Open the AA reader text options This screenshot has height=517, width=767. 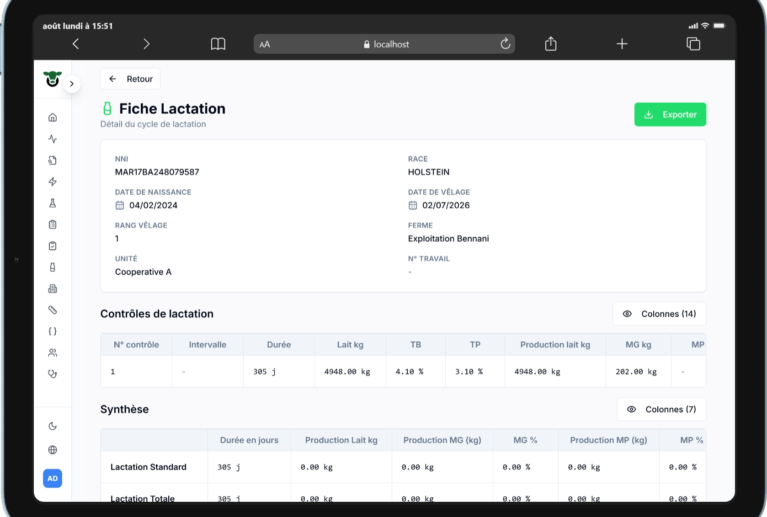point(265,45)
